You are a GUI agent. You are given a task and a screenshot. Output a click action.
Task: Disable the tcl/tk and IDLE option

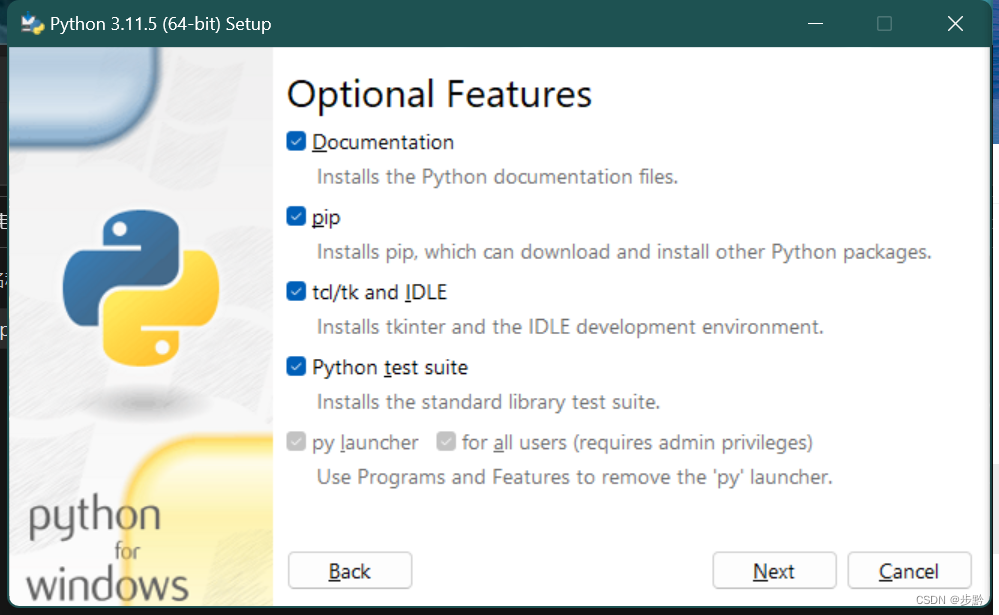click(296, 292)
